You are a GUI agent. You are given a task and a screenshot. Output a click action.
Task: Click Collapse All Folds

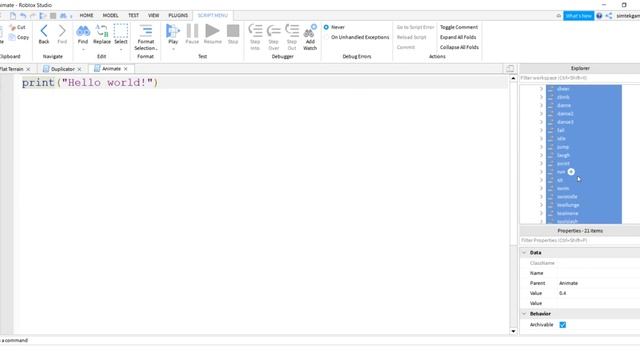coord(459,47)
